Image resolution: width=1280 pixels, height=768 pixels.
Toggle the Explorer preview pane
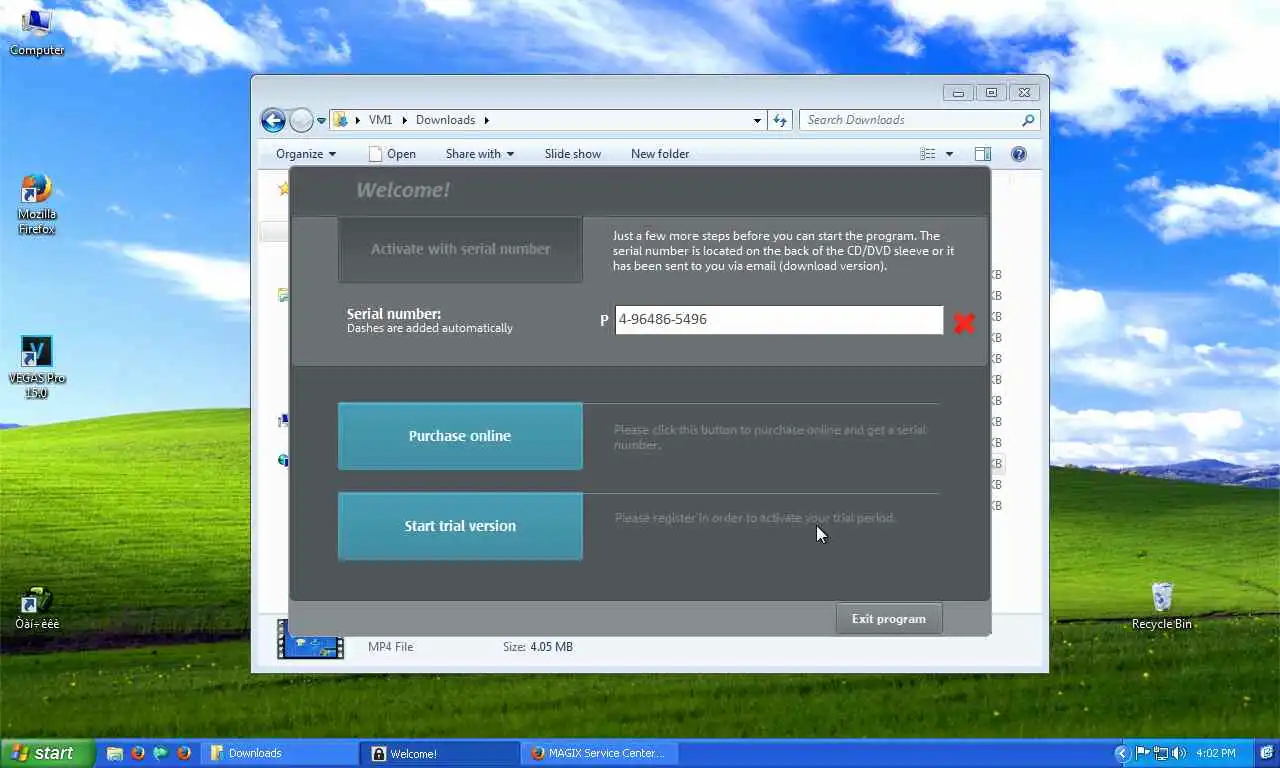983,154
